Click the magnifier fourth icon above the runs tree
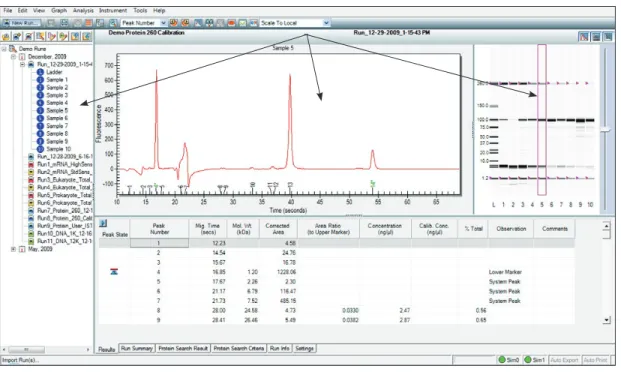The height and width of the screenshot is (372, 621). 40,37
